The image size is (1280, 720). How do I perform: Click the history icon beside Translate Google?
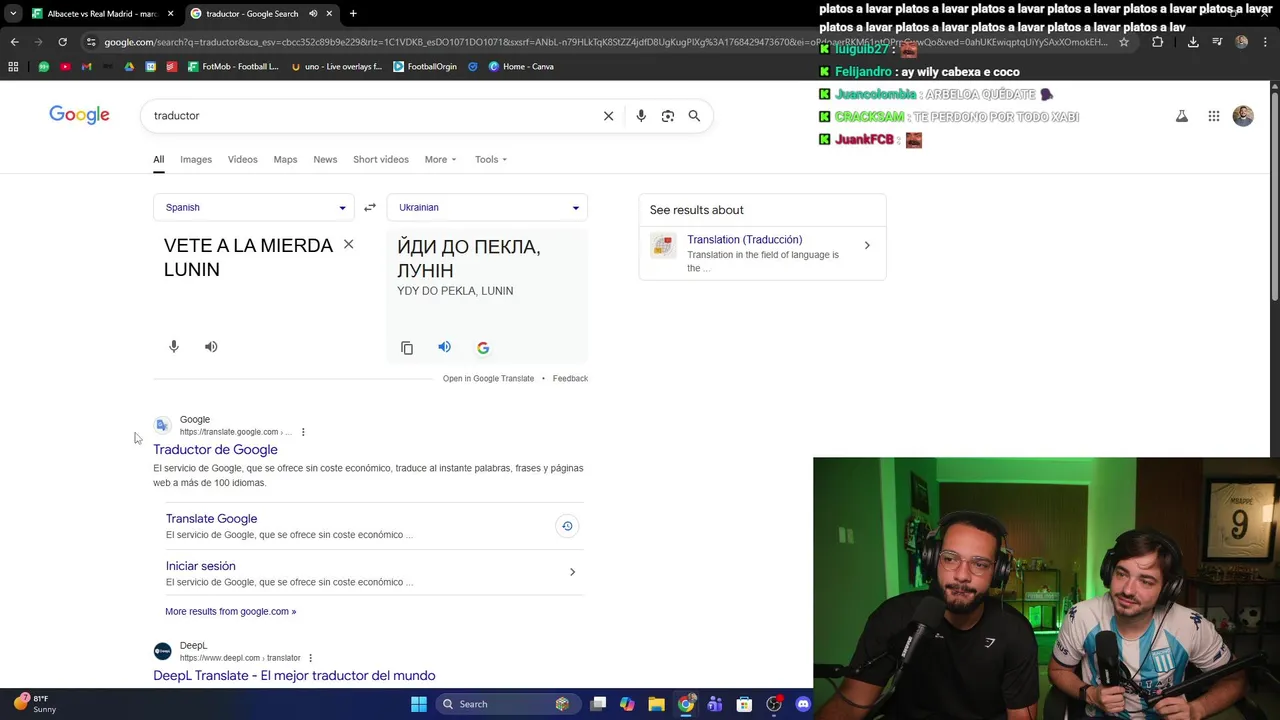[x=567, y=526]
